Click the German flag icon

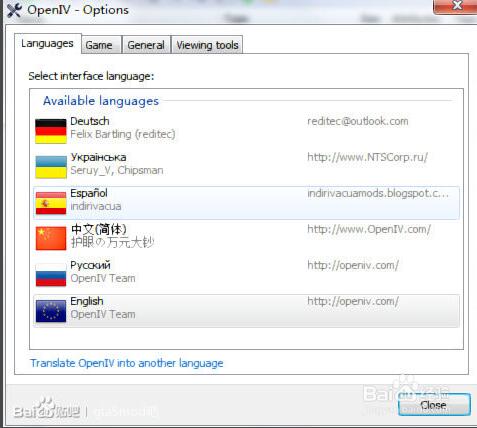pos(51,131)
